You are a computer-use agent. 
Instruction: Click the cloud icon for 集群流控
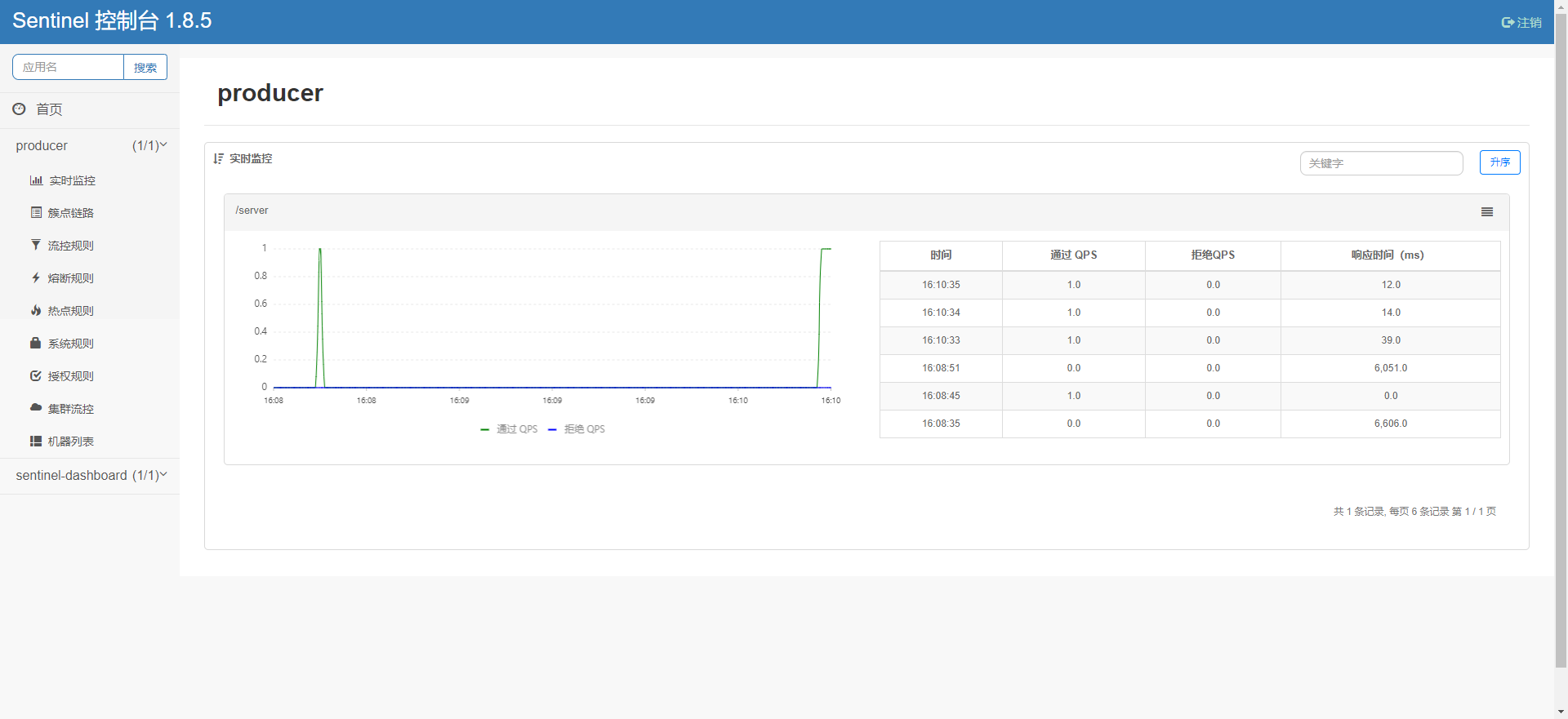36,407
